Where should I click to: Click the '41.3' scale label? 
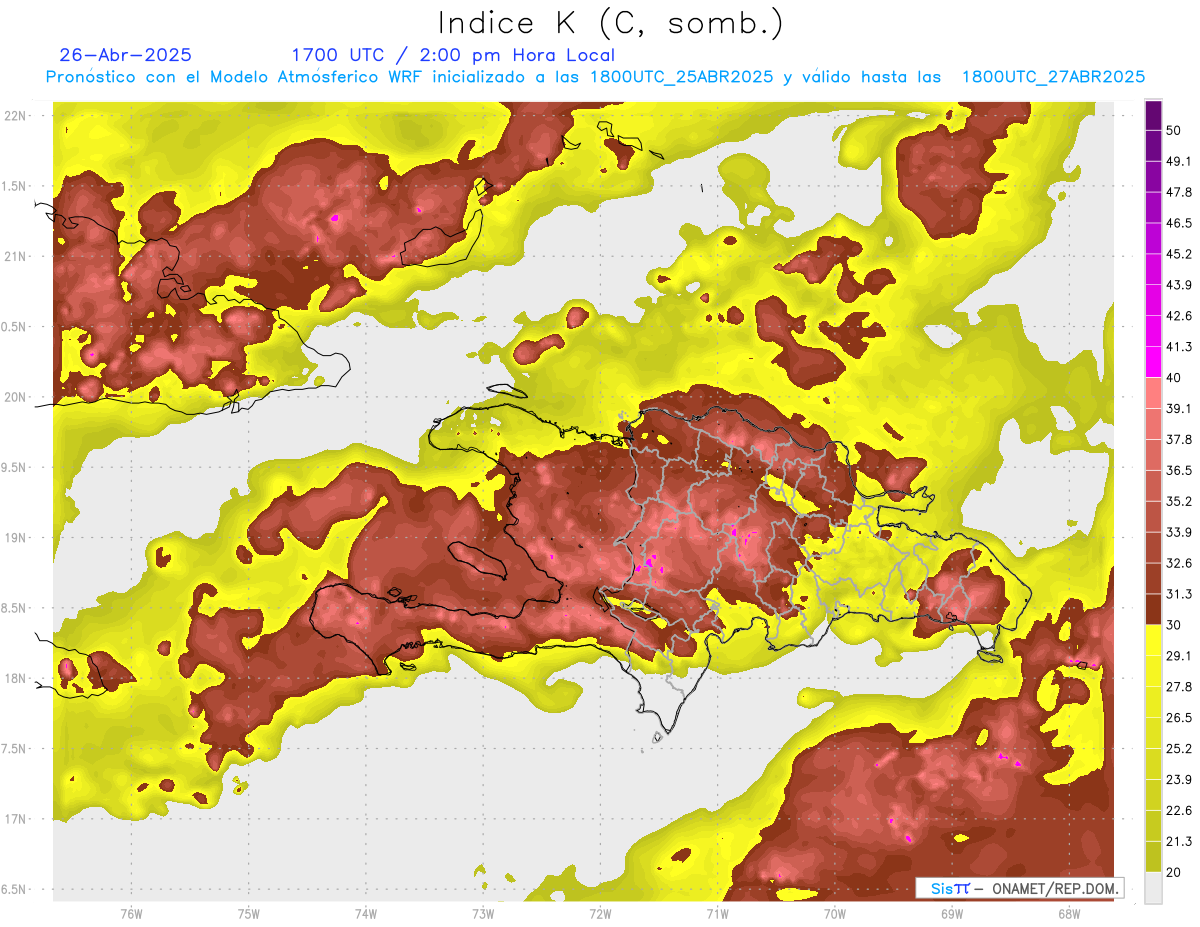coord(1179,347)
